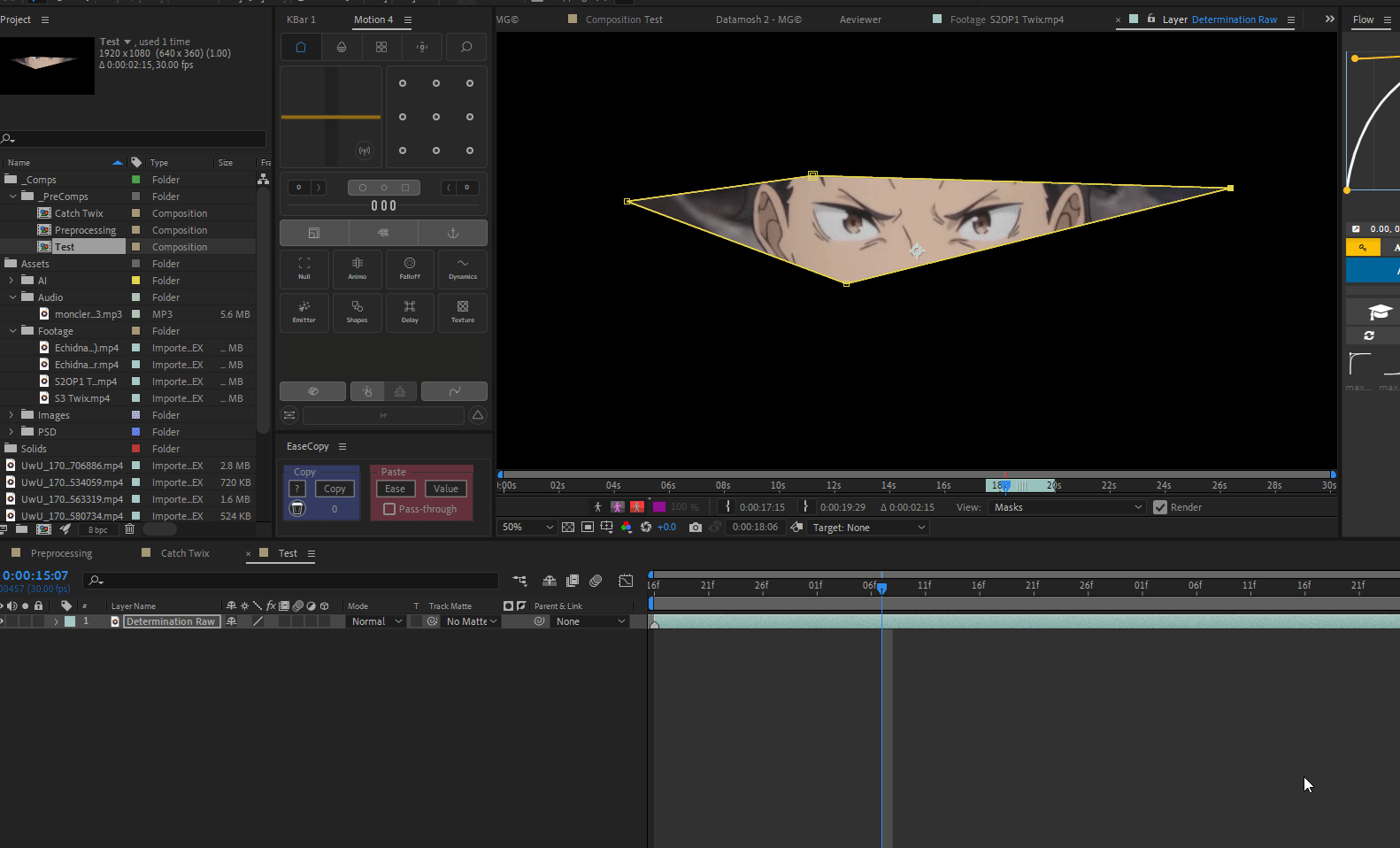Toggle frame blending for all layers

pyautogui.click(x=573, y=581)
